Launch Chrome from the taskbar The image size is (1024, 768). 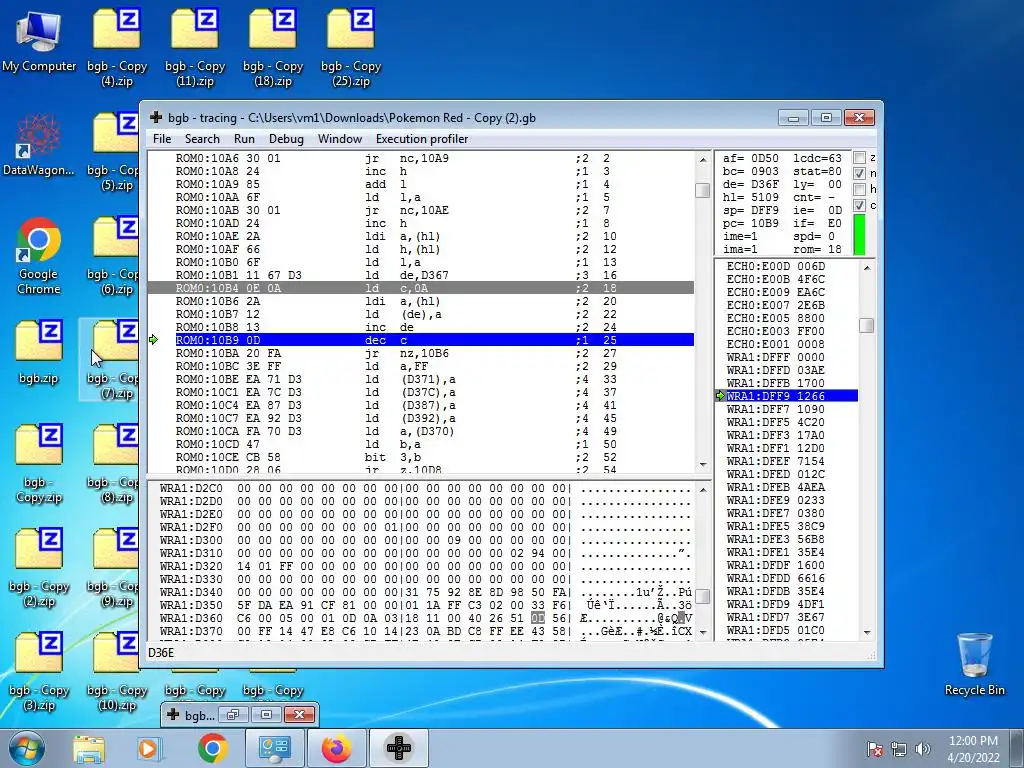click(212, 748)
